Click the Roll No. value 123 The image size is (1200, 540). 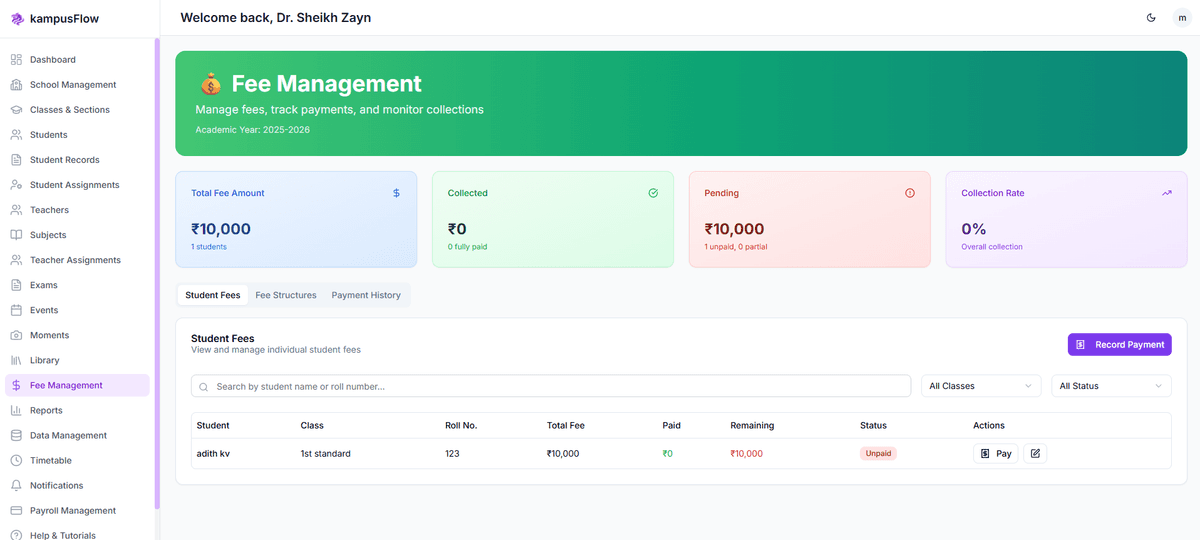click(454, 453)
